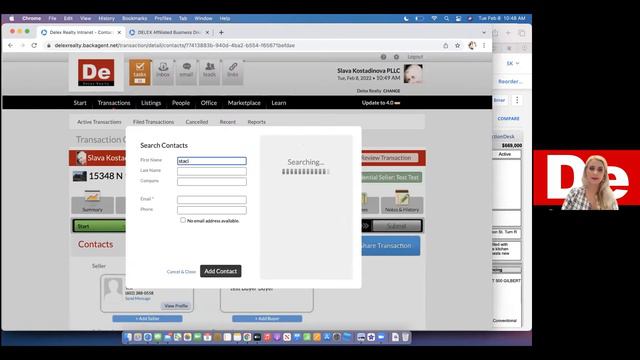Switch to Cancelled tab
Image resolution: width=640 pixels, height=360 pixels.
click(197, 122)
